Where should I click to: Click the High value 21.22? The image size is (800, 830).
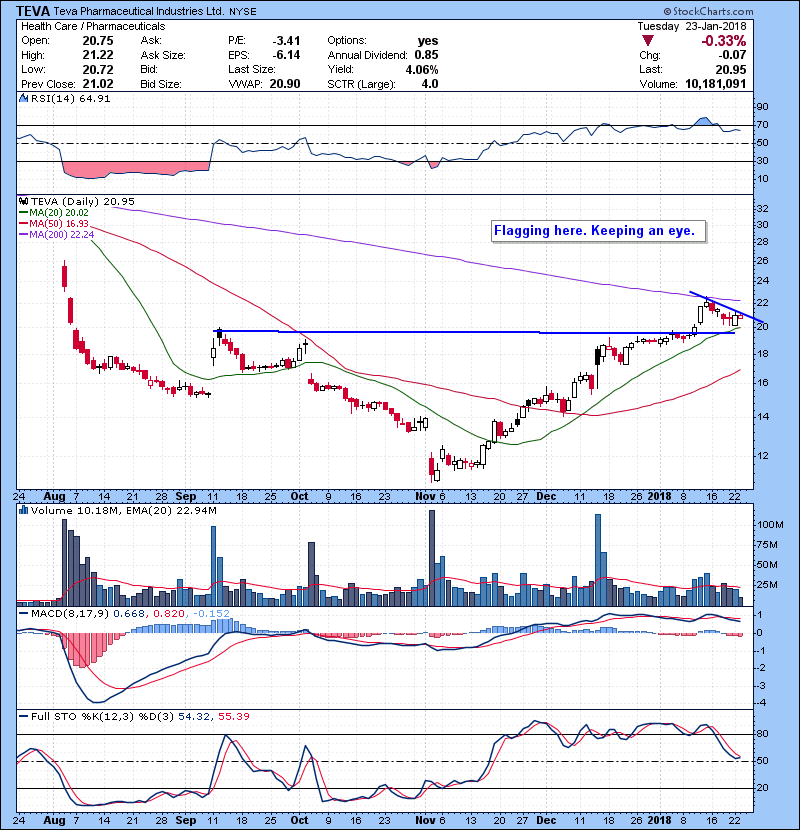tap(97, 55)
